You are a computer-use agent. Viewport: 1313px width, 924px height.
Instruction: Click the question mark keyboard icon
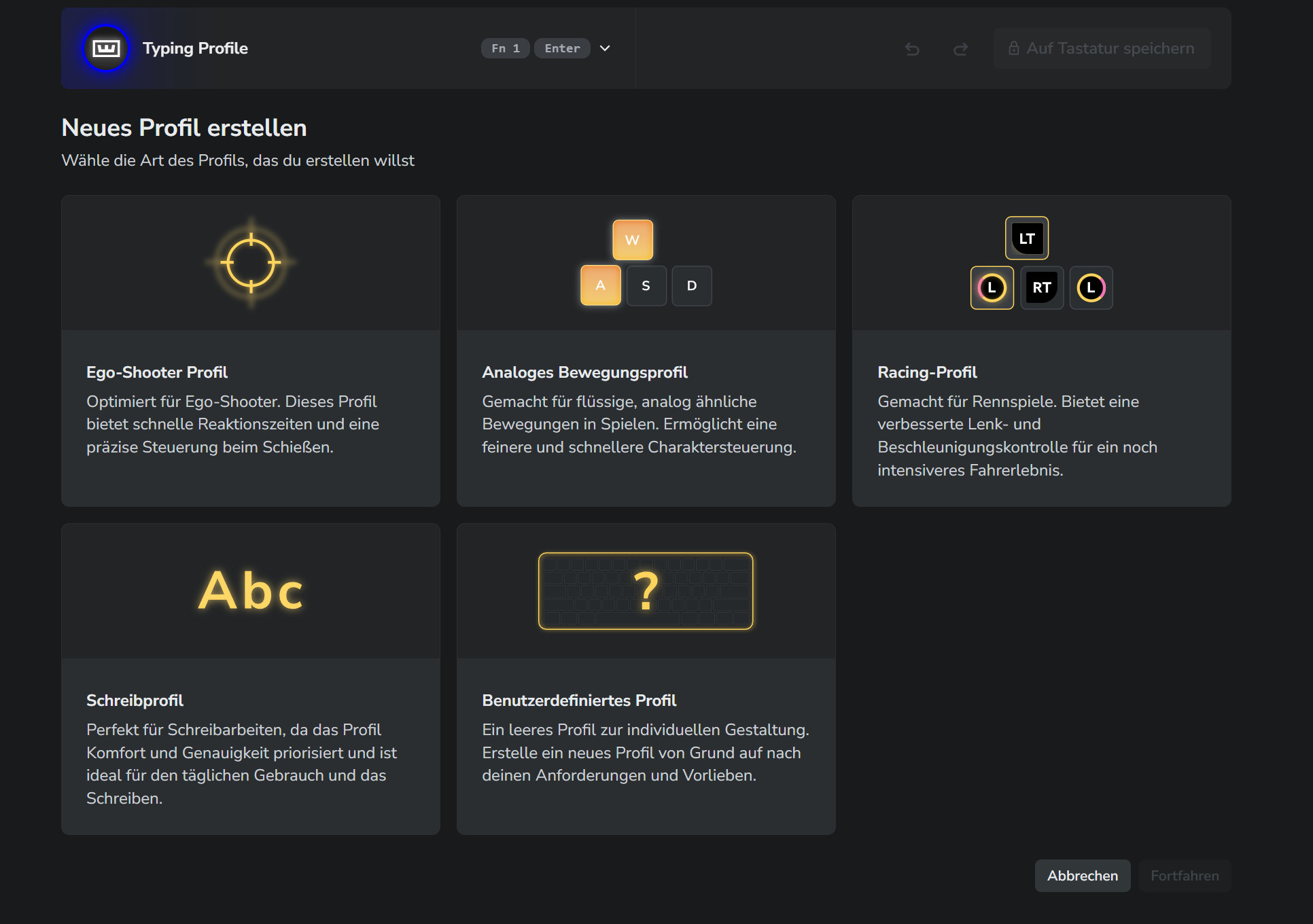(x=646, y=590)
